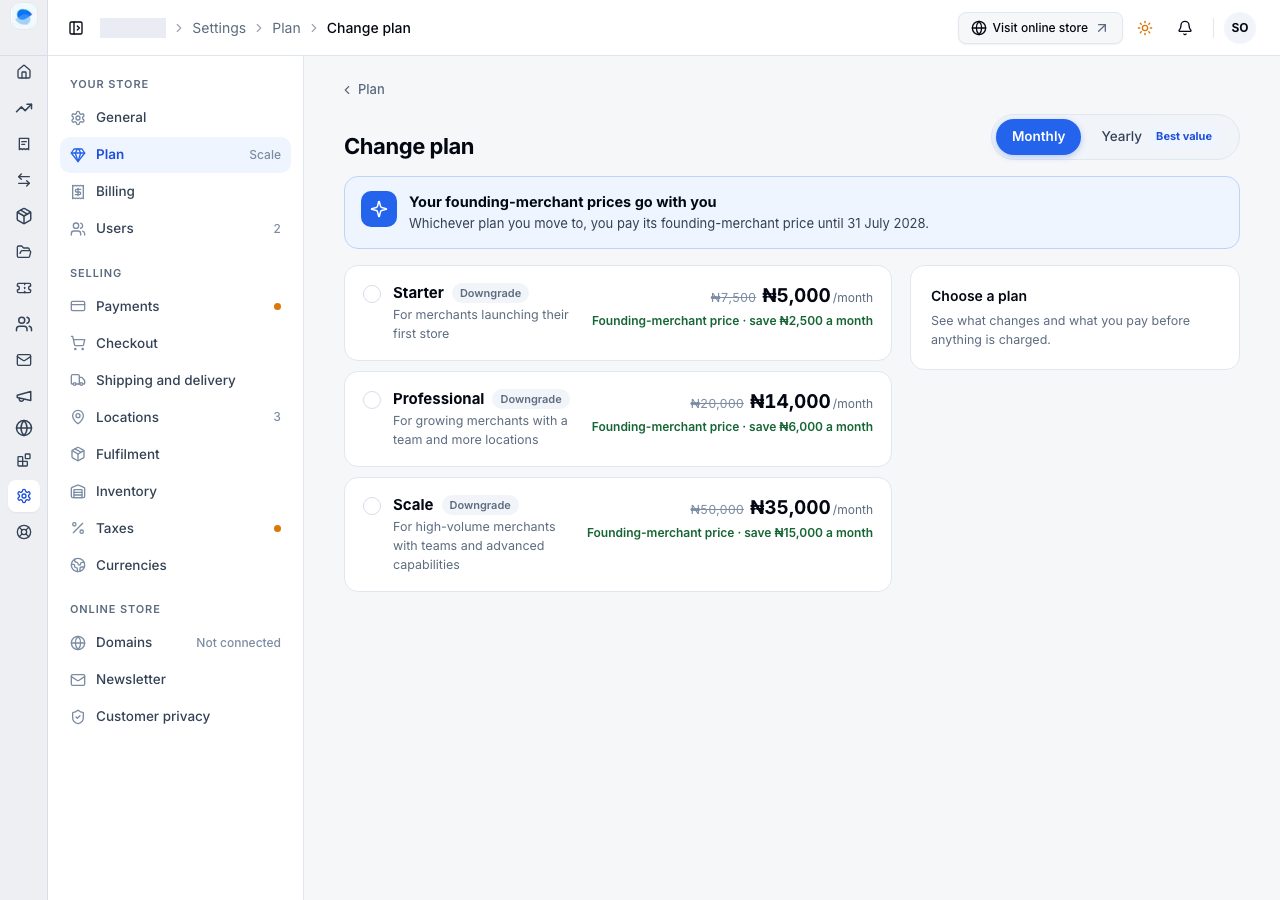The height and width of the screenshot is (900, 1280).
Task: Open the General settings page
Action: pos(176,118)
